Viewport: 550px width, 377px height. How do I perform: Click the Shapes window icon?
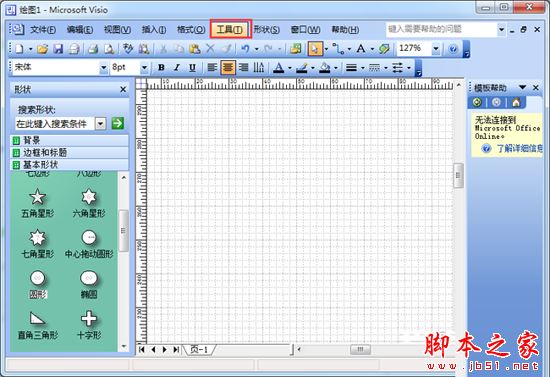(296, 49)
